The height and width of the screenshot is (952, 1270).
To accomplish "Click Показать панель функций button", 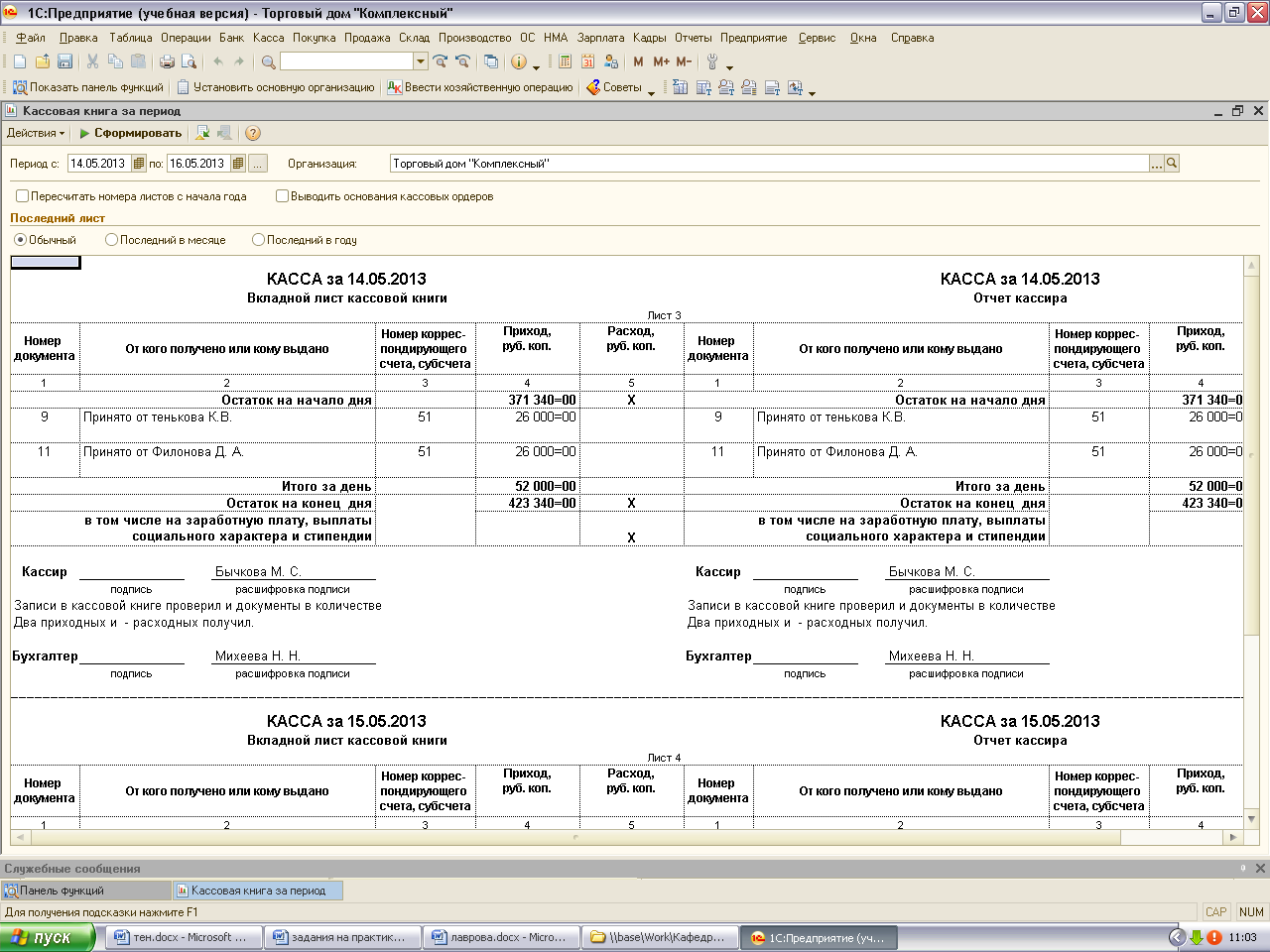I will pyautogui.click(x=88, y=87).
